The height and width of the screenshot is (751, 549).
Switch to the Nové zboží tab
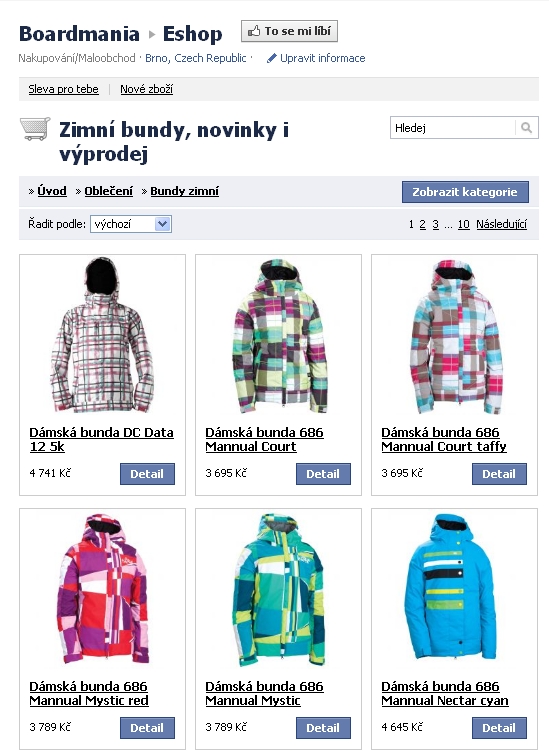[147, 89]
